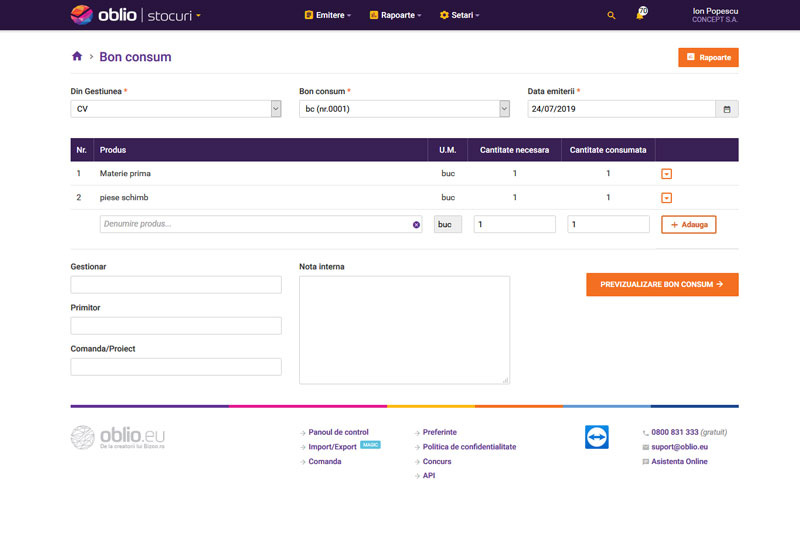Click the Nota interna text area
Viewport: 800px width, 547px height.
[x=404, y=330]
